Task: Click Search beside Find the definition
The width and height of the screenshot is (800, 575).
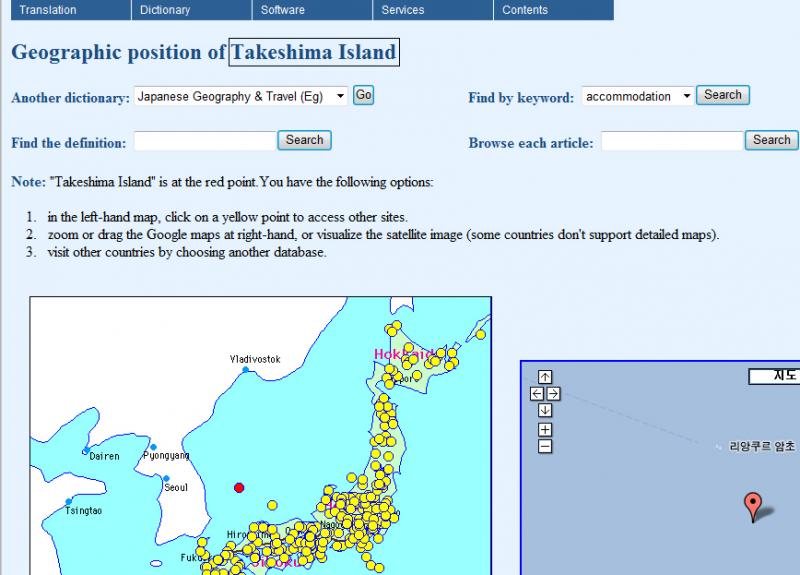Action: pyautogui.click(x=304, y=140)
